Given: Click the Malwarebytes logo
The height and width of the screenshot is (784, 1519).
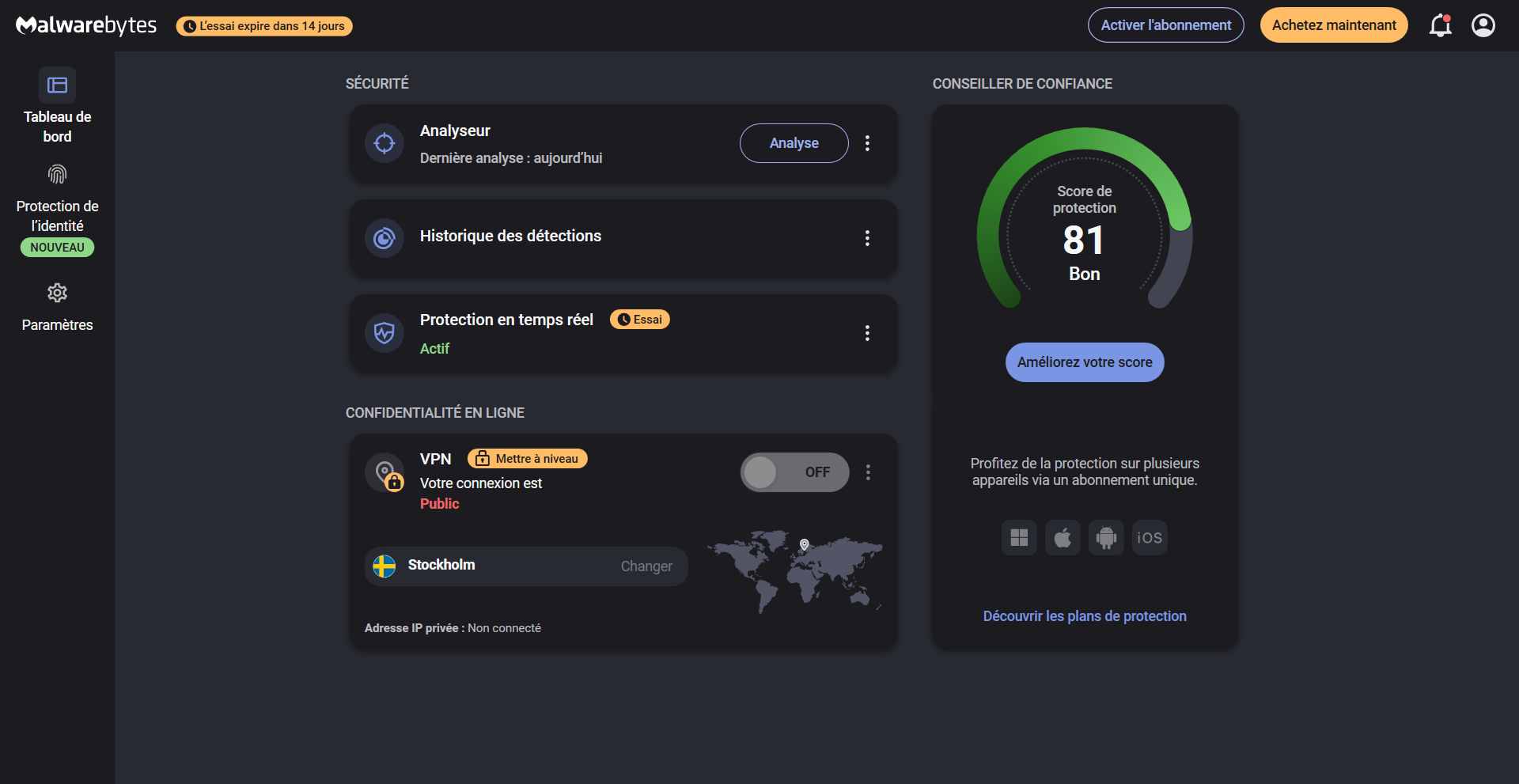Looking at the screenshot, I should (x=86, y=25).
